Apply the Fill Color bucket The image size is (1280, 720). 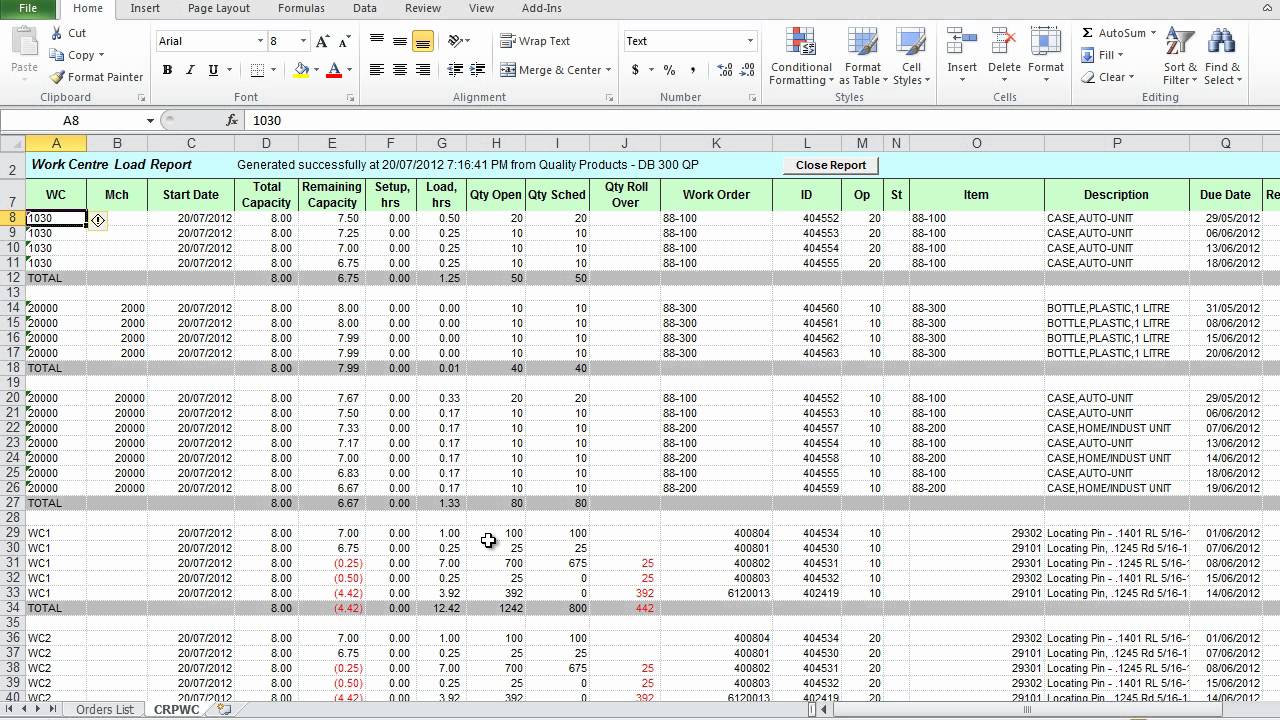click(x=301, y=70)
